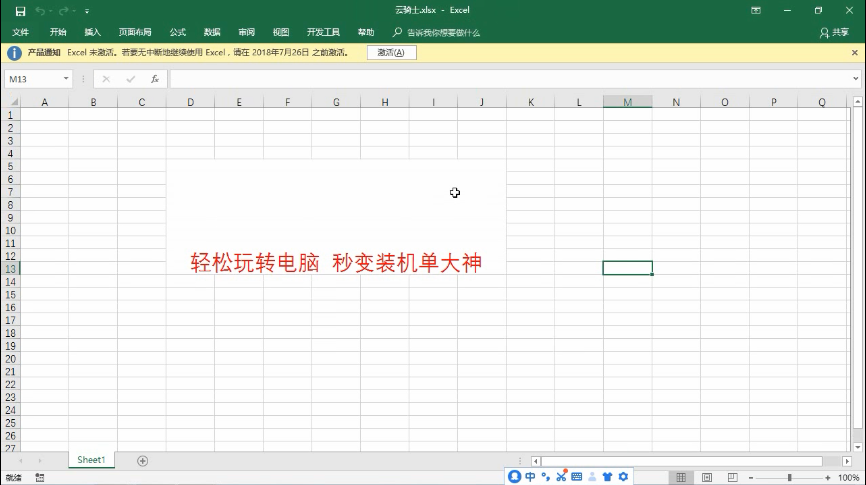Screen dimensions: 866x485
Task: Select row 13 header
Action: (x=10, y=268)
